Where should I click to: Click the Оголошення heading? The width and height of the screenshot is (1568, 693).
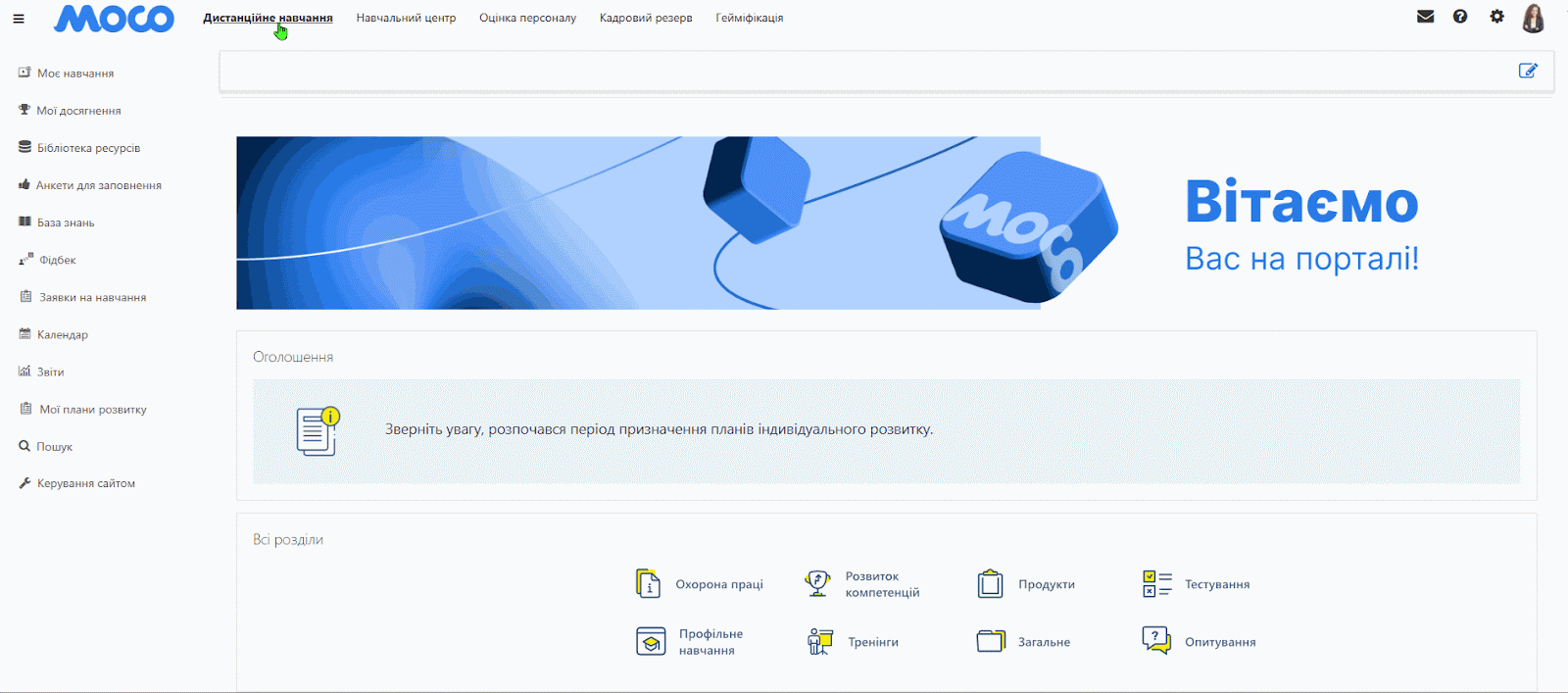click(x=293, y=357)
